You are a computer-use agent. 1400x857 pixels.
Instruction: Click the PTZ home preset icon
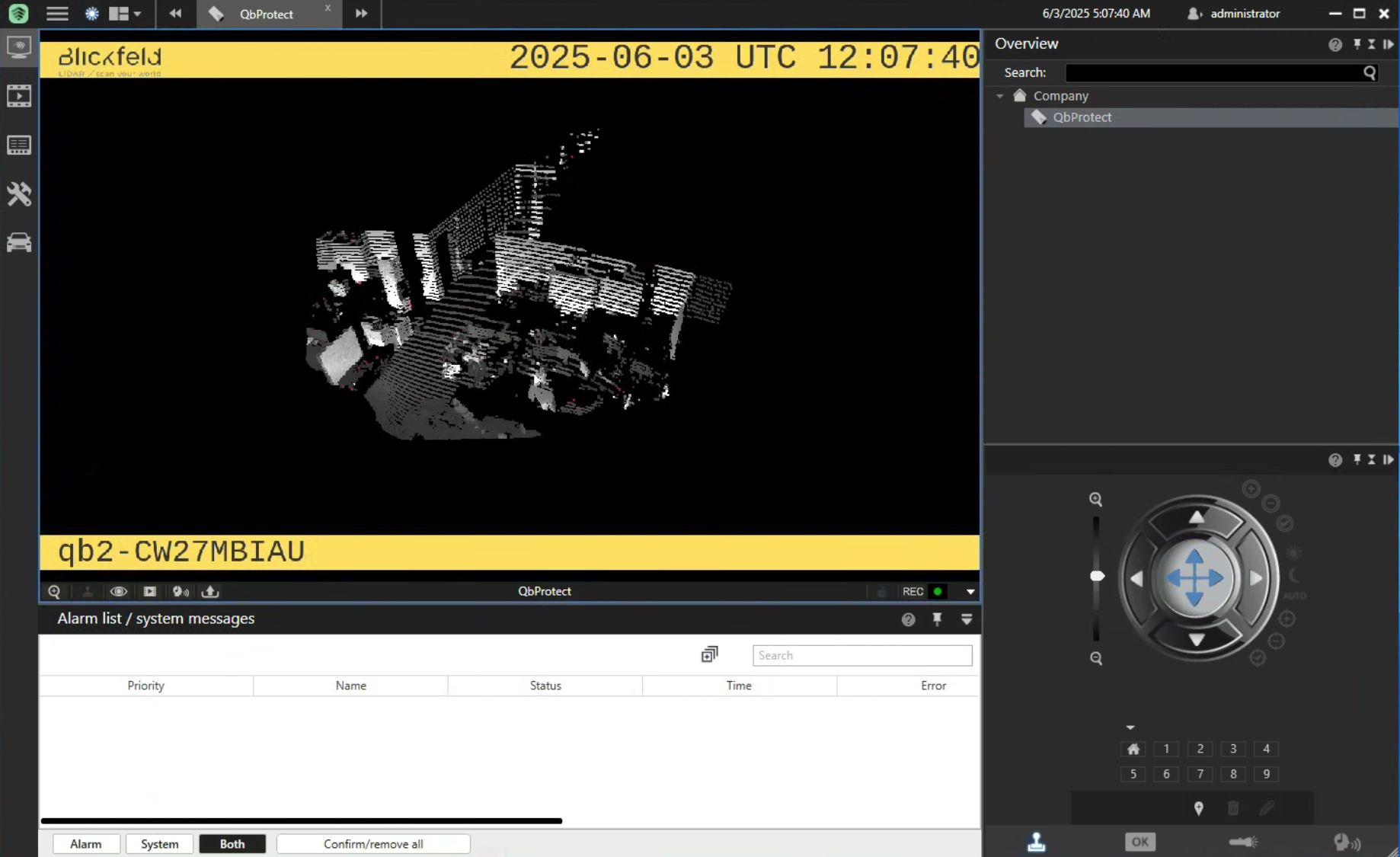click(1133, 749)
